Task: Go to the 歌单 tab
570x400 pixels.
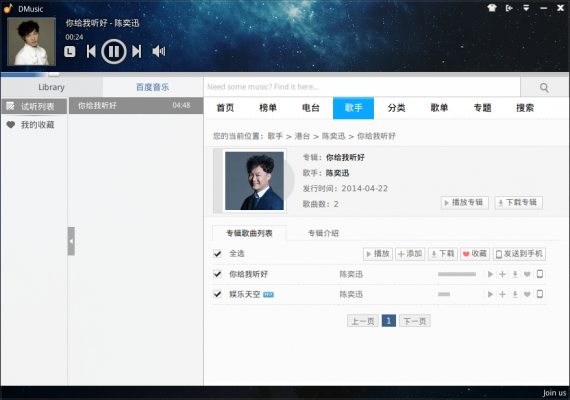Action: 439,108
